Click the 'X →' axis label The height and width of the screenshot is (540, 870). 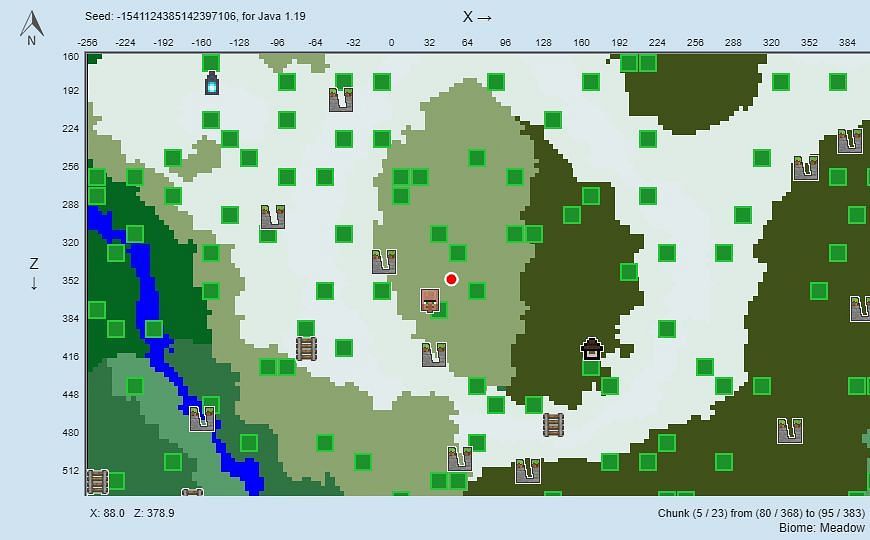[x=477, y=17]
